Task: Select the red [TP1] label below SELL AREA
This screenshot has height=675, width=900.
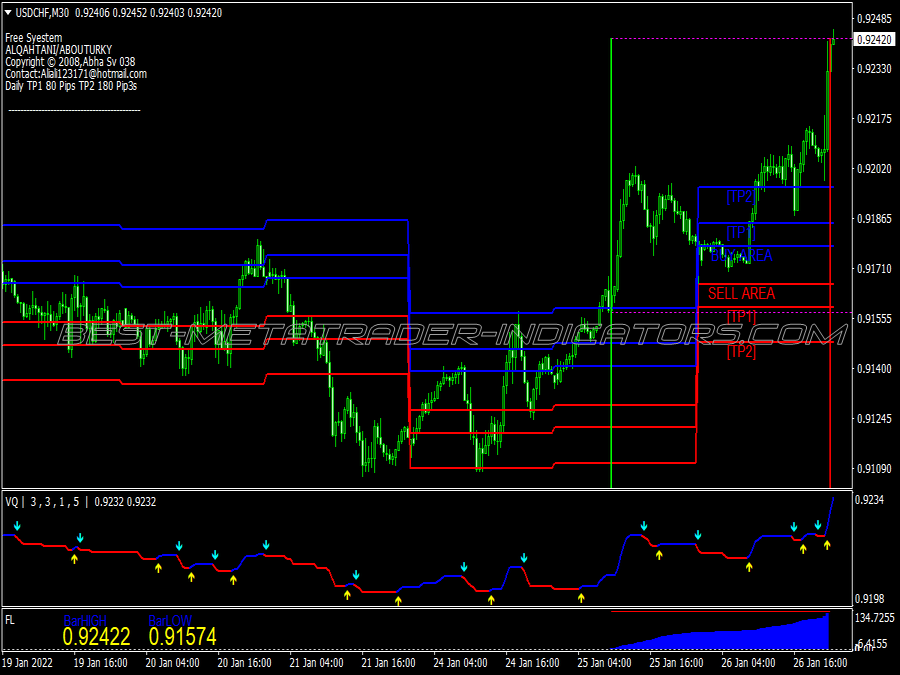Action: pos(741,317)
